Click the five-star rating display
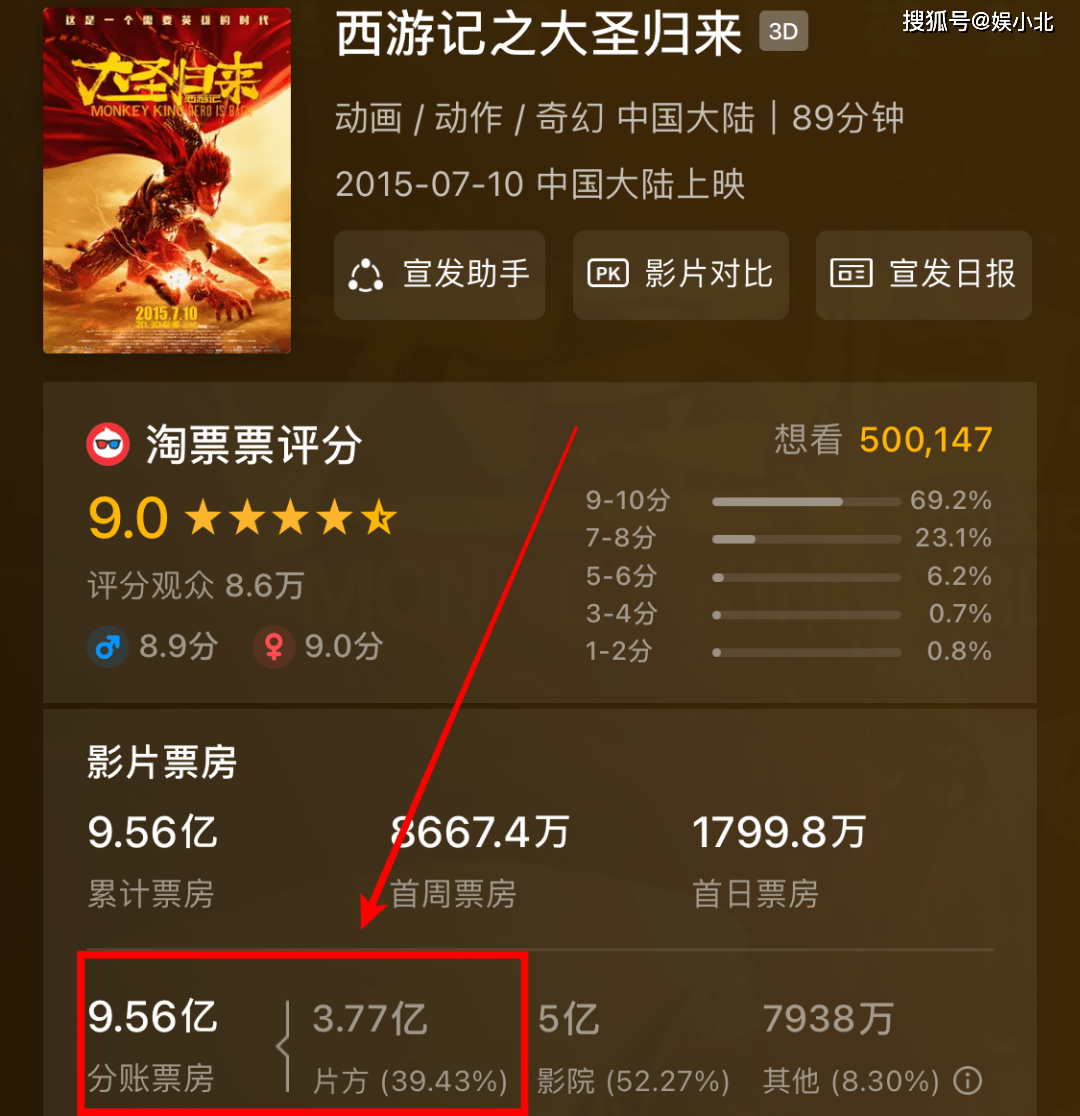 pos(291,517)
